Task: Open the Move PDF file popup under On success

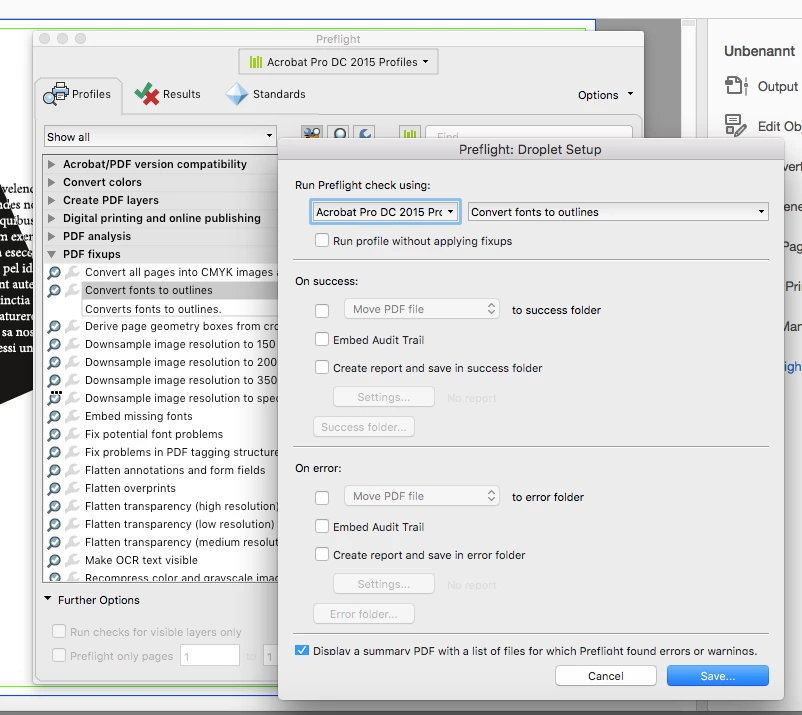Action: tap(421, 309)
